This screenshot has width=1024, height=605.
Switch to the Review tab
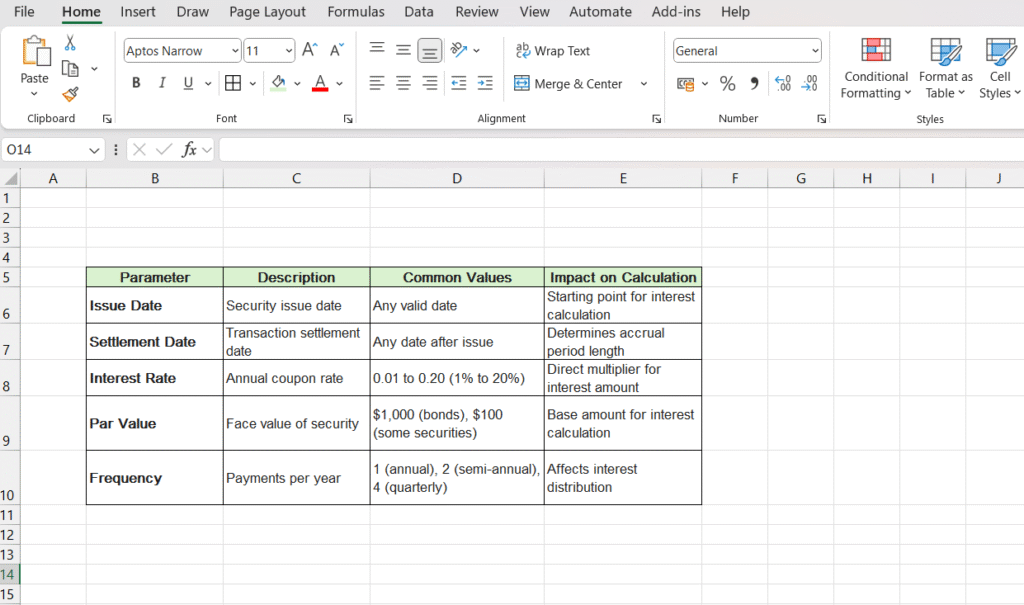click(x=477, y=12)
